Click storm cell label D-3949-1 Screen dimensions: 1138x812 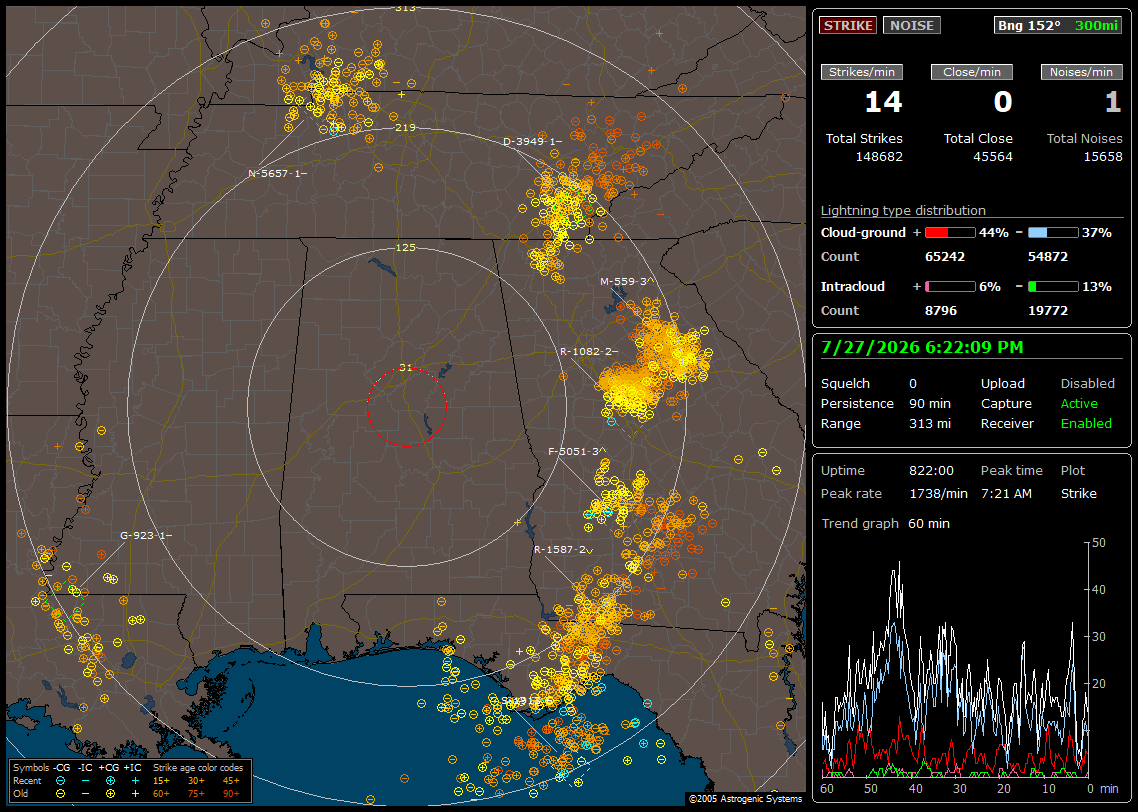point(531,142)
